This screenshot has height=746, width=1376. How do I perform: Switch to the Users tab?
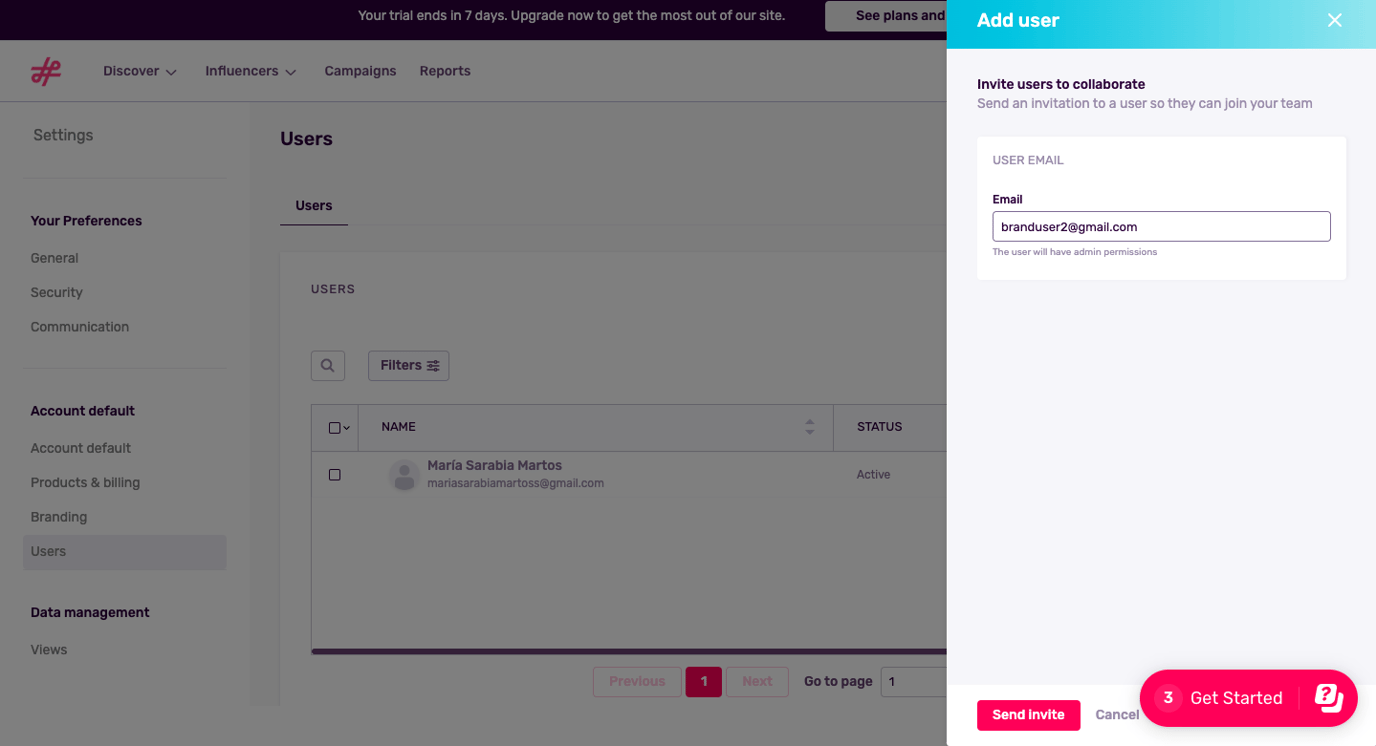coord(314,206)
